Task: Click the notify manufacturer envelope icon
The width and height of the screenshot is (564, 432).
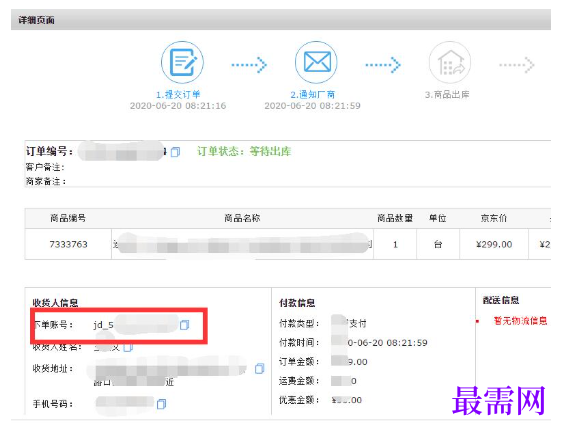Action: [316, 62]
